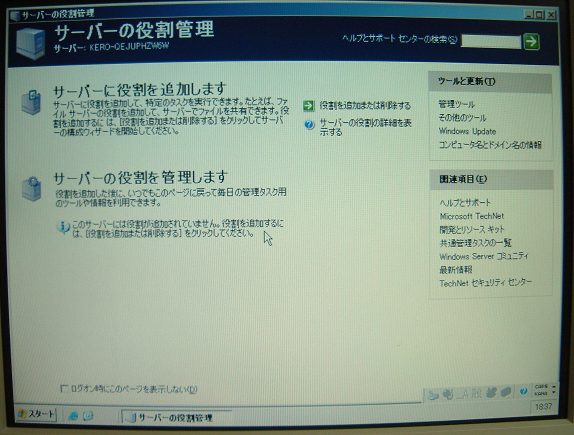Image resolution: width=574 pixels, height=435 pixels.
Task: Open the Windows Update link
Action: (x=467, y=131)
